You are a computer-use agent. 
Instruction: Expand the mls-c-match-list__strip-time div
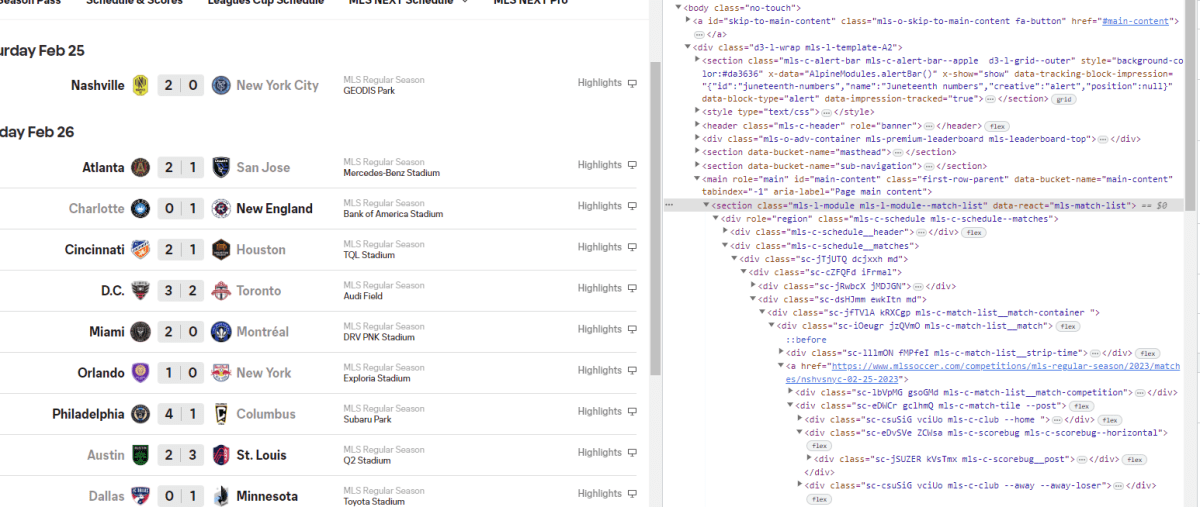point(783,352)
